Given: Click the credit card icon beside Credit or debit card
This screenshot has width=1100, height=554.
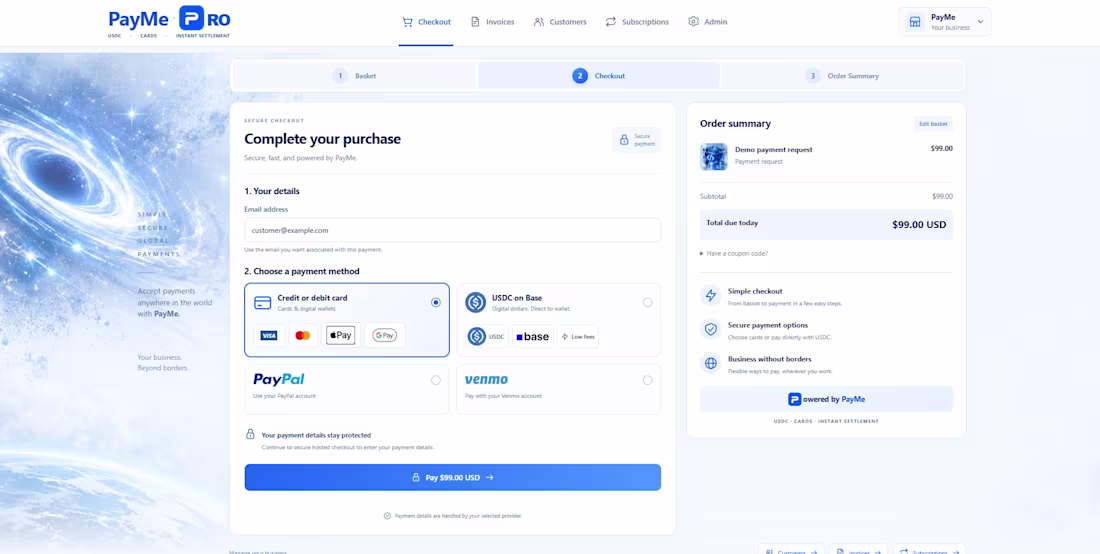Looking at the screenshot, I should click(x=262, y=303).
